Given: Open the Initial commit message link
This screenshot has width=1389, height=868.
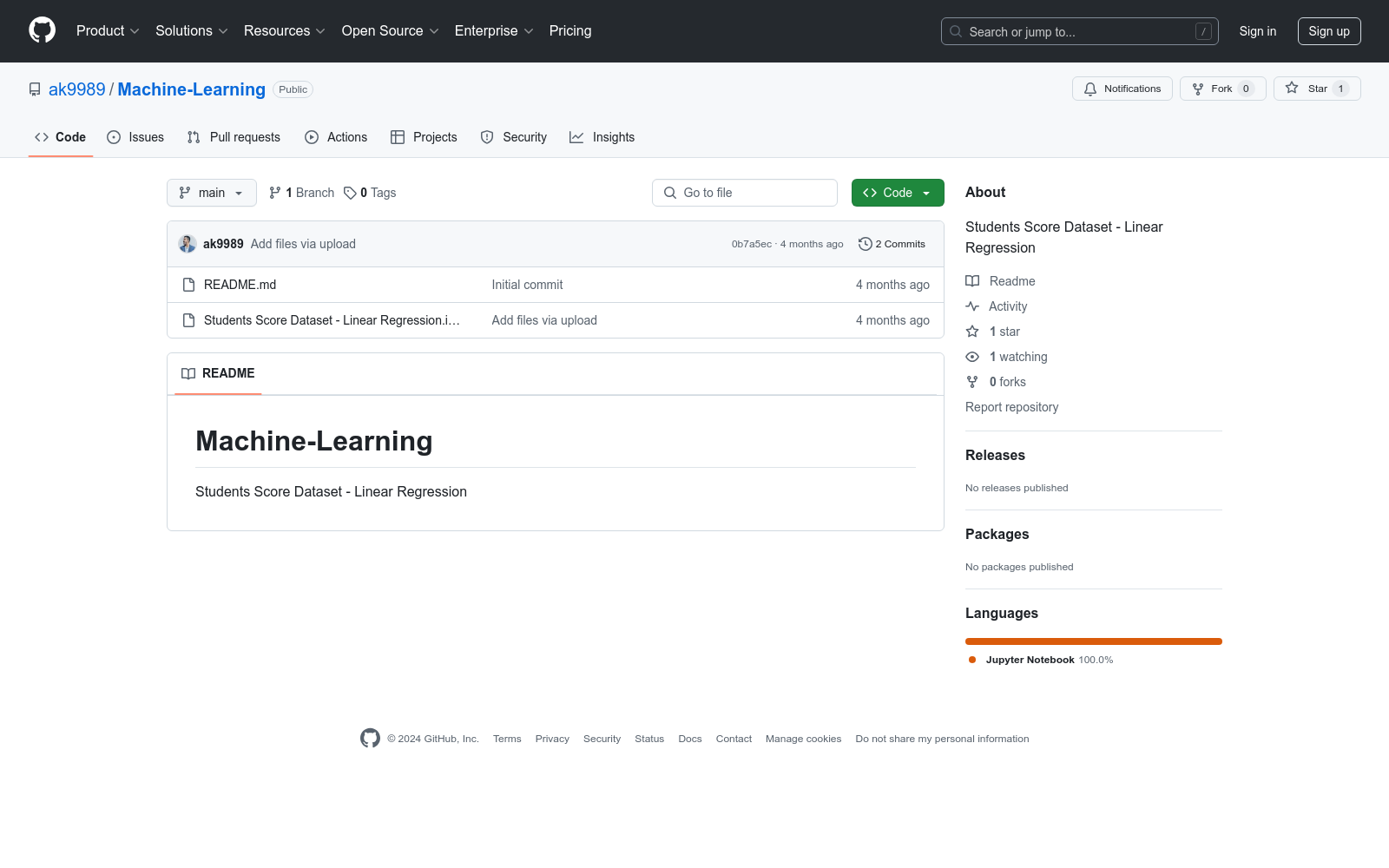Looking at the screenshot, I should (x=527, y=285).
